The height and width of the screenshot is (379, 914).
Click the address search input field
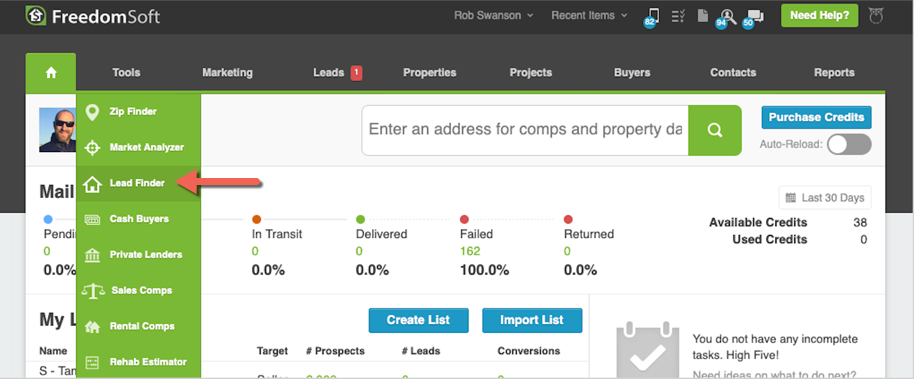tap(525, 131)
